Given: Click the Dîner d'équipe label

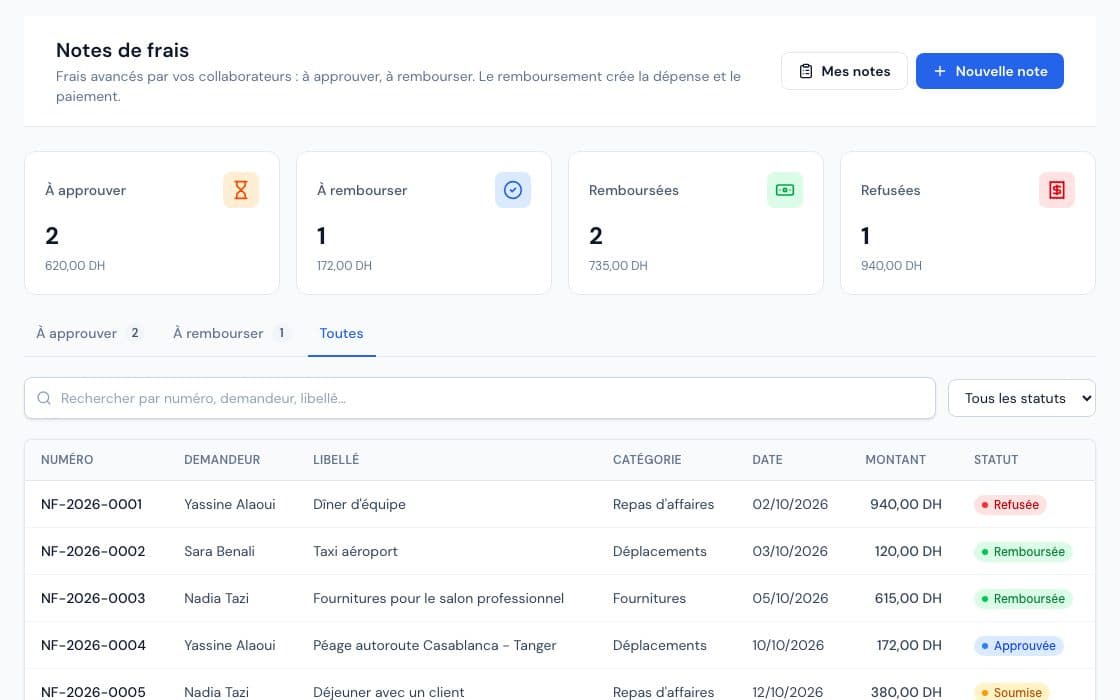Looking at the screenshot, I should point(359,504).
